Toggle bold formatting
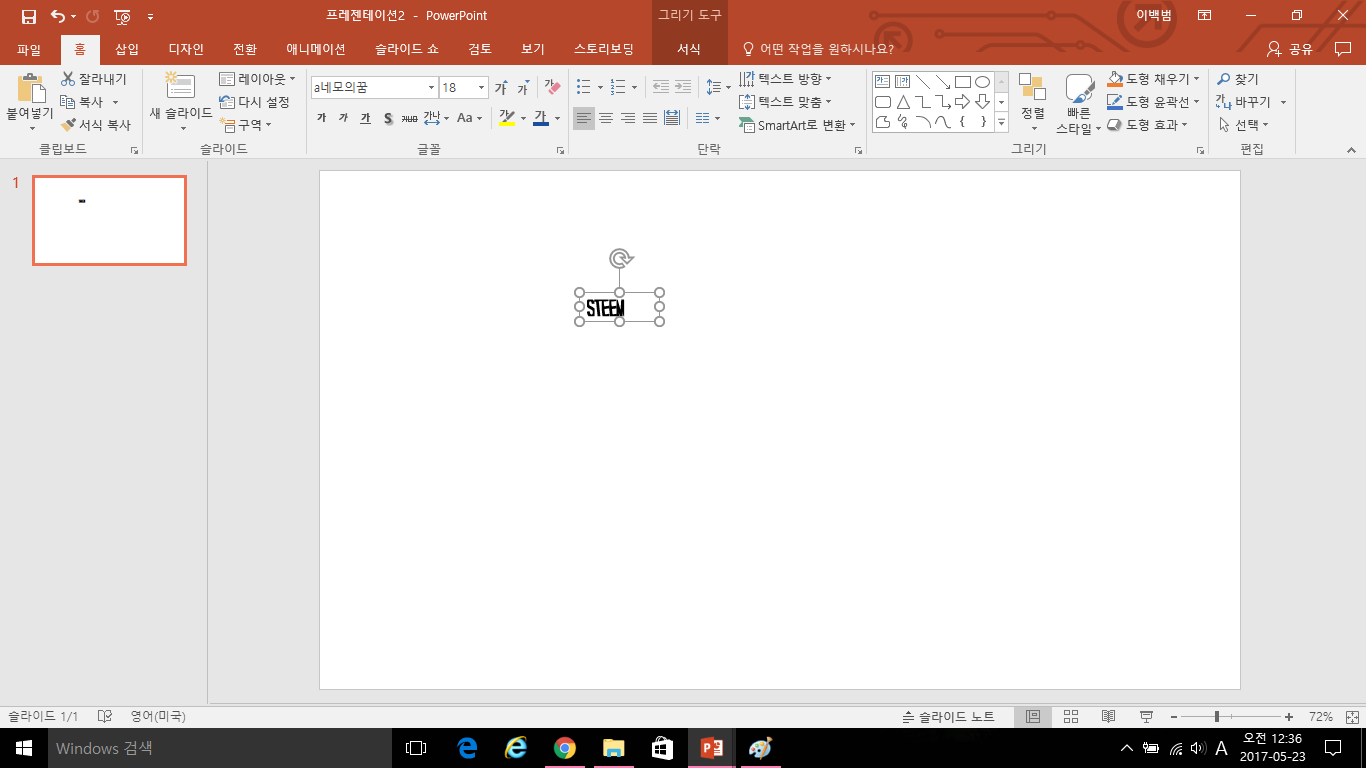 (x=321, y=118)
